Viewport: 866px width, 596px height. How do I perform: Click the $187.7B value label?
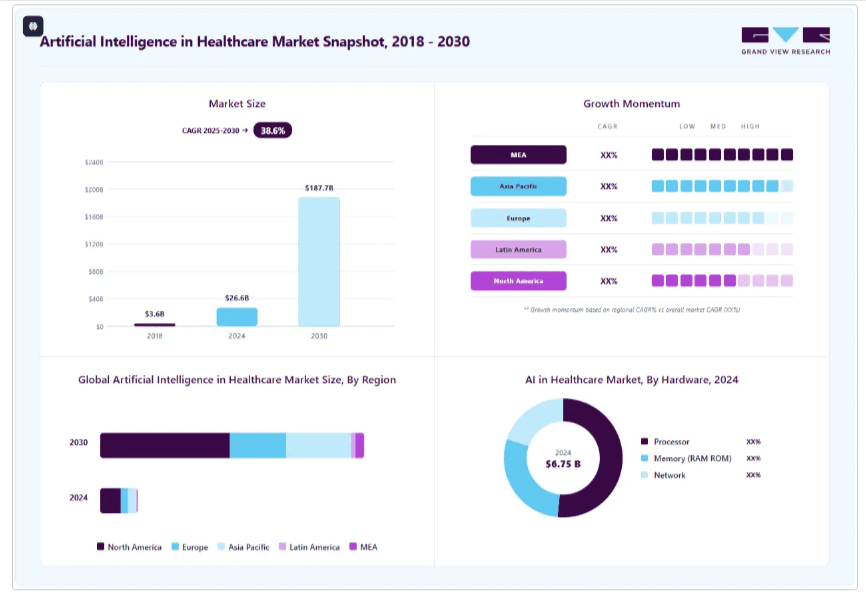point(319,188)
